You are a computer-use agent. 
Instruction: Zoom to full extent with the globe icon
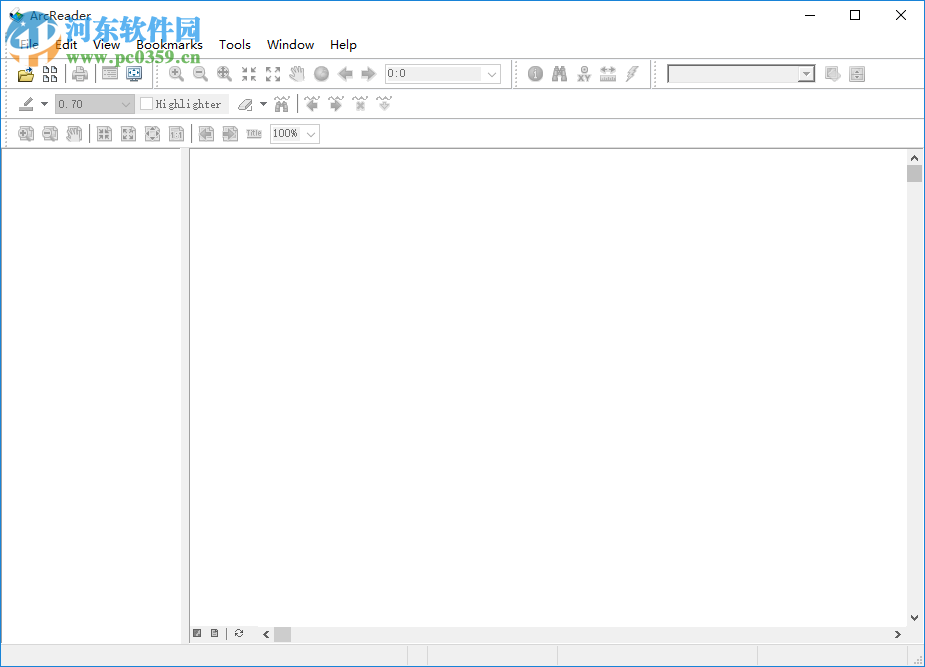coord(321,73)
